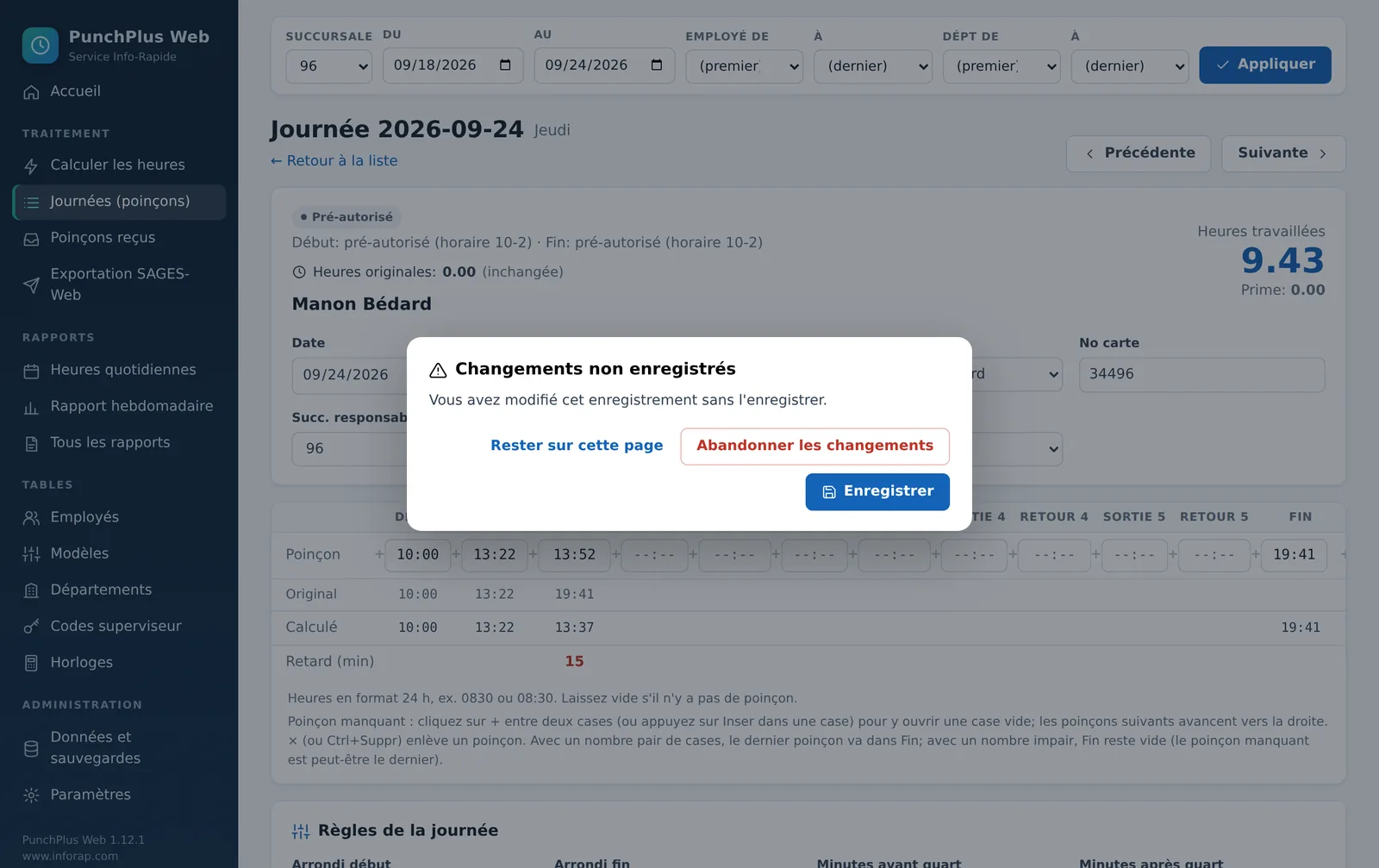Click the warning triangle icon in the dialog
Image resolution: width=1379 pixels, height=868 pixels.
point(438,370)
